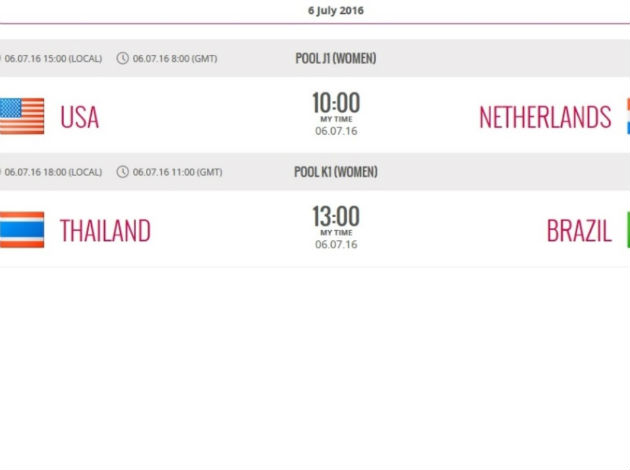Viewport: 630px width, 470px height.
Task: Click clock icon beside 8:00 GMT time
Action: coord(123,58)
